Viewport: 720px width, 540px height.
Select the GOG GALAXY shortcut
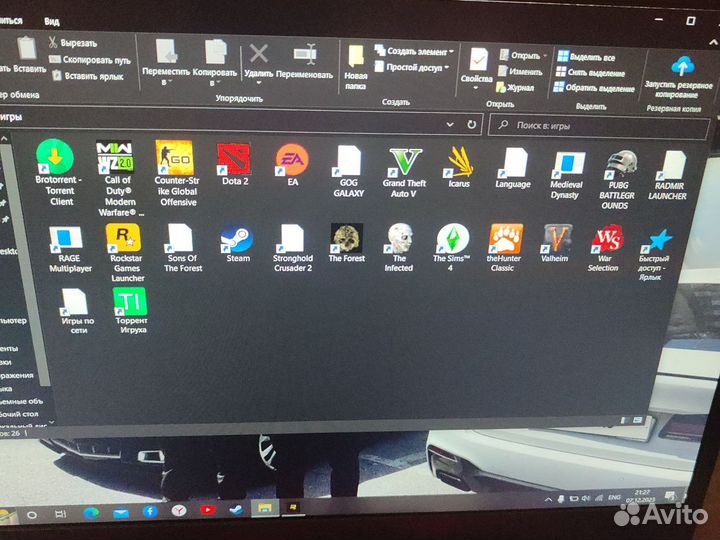coord(349,171)
